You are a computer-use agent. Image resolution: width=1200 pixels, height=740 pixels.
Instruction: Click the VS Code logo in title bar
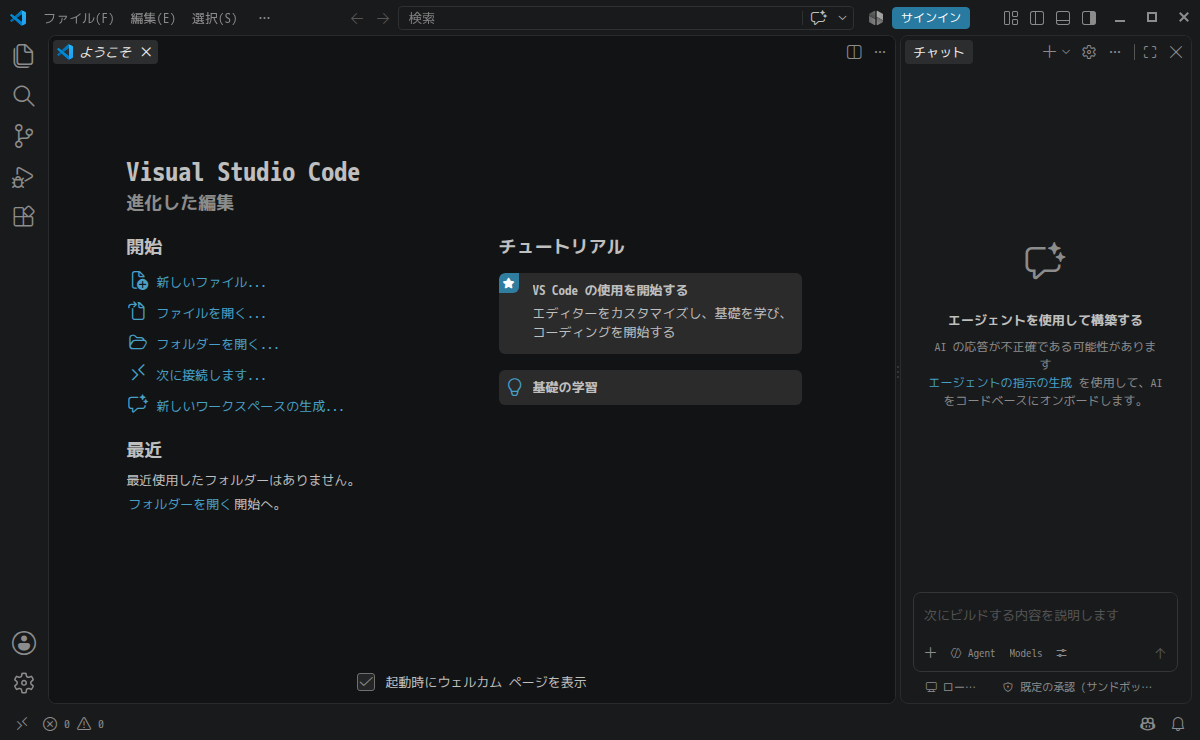click(x=18, y=18)
